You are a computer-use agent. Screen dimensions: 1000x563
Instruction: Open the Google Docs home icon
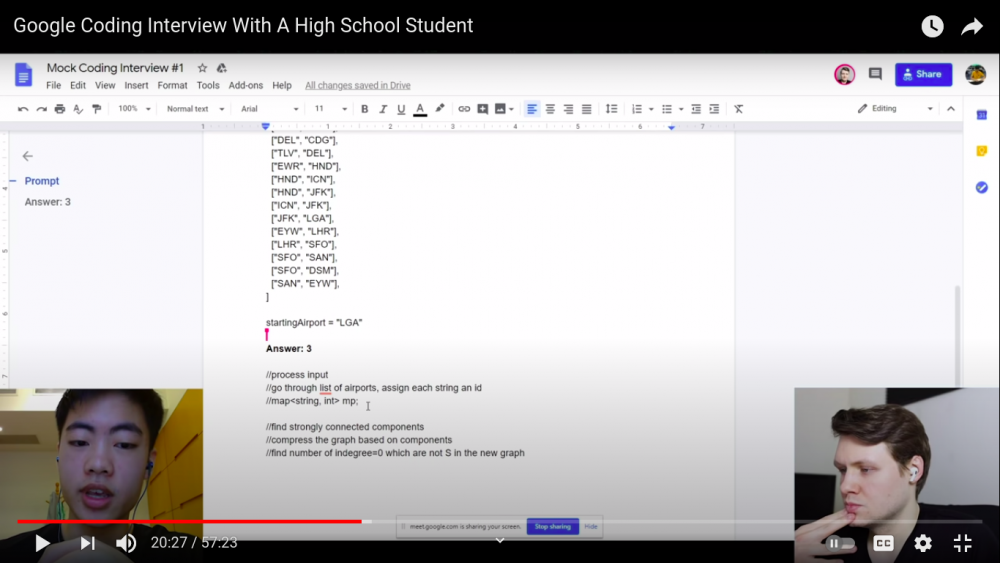24,75
